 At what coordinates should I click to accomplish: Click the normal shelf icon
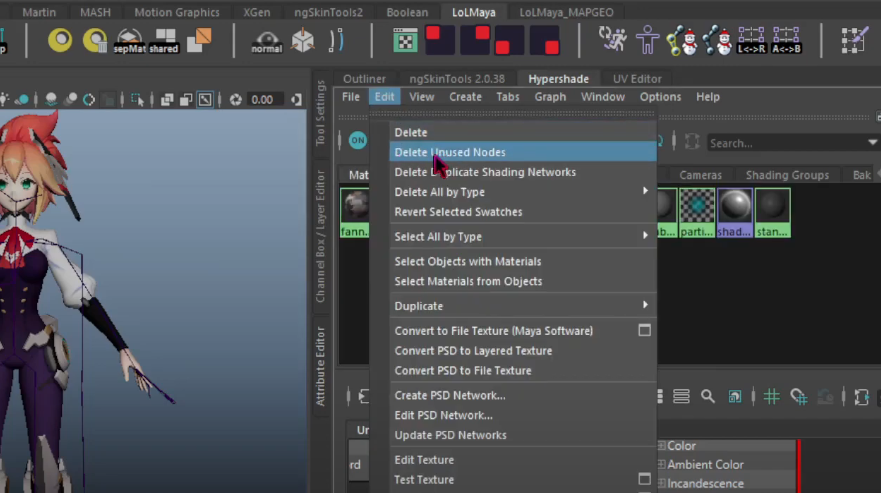pos(267,41)
